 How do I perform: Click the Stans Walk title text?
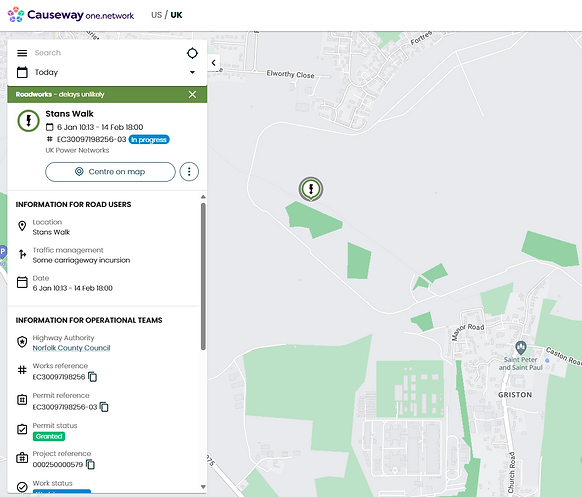click(x=69, y=114)
